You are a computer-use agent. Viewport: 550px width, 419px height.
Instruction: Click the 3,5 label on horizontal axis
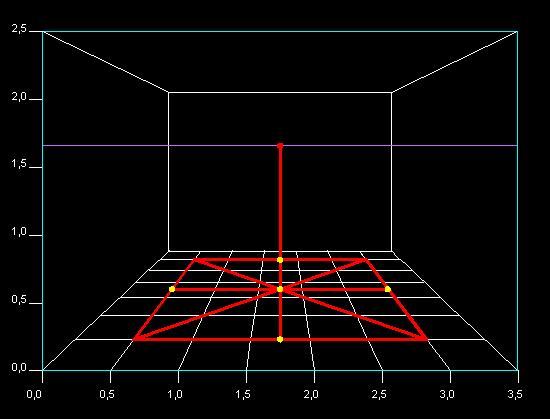click(515, 394)
